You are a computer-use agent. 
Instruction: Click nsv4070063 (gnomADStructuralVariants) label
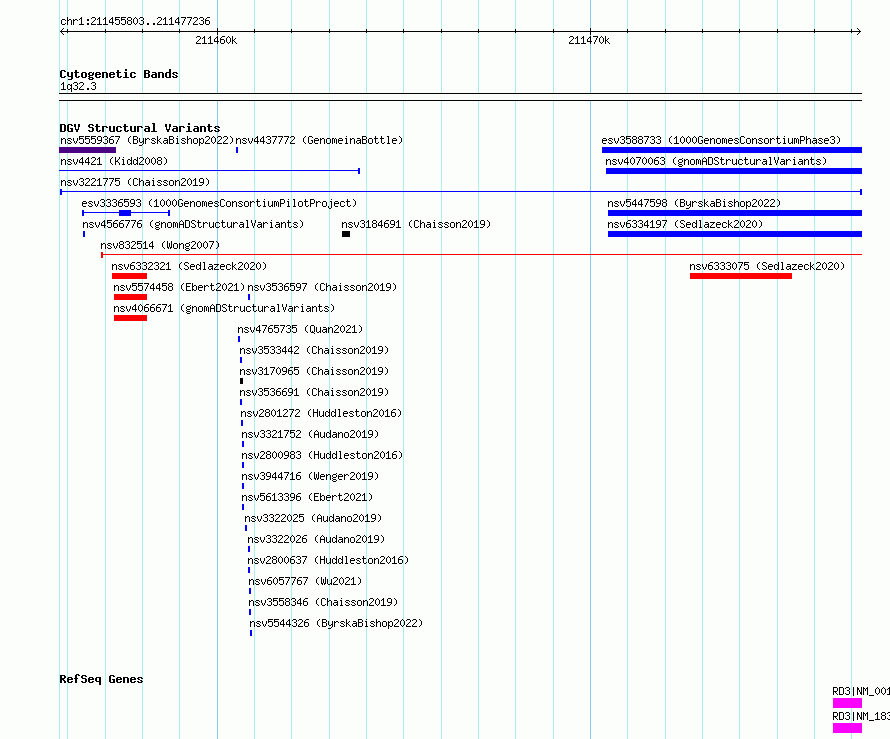716,161
